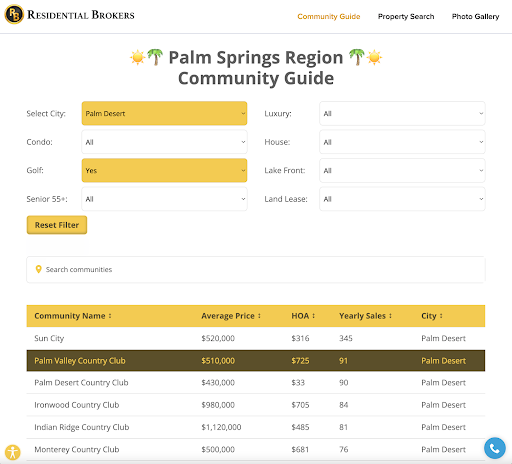The image size is (512, 464).
Task: Open the Condo filter dropdown
Action: click(x=164, y=142)
